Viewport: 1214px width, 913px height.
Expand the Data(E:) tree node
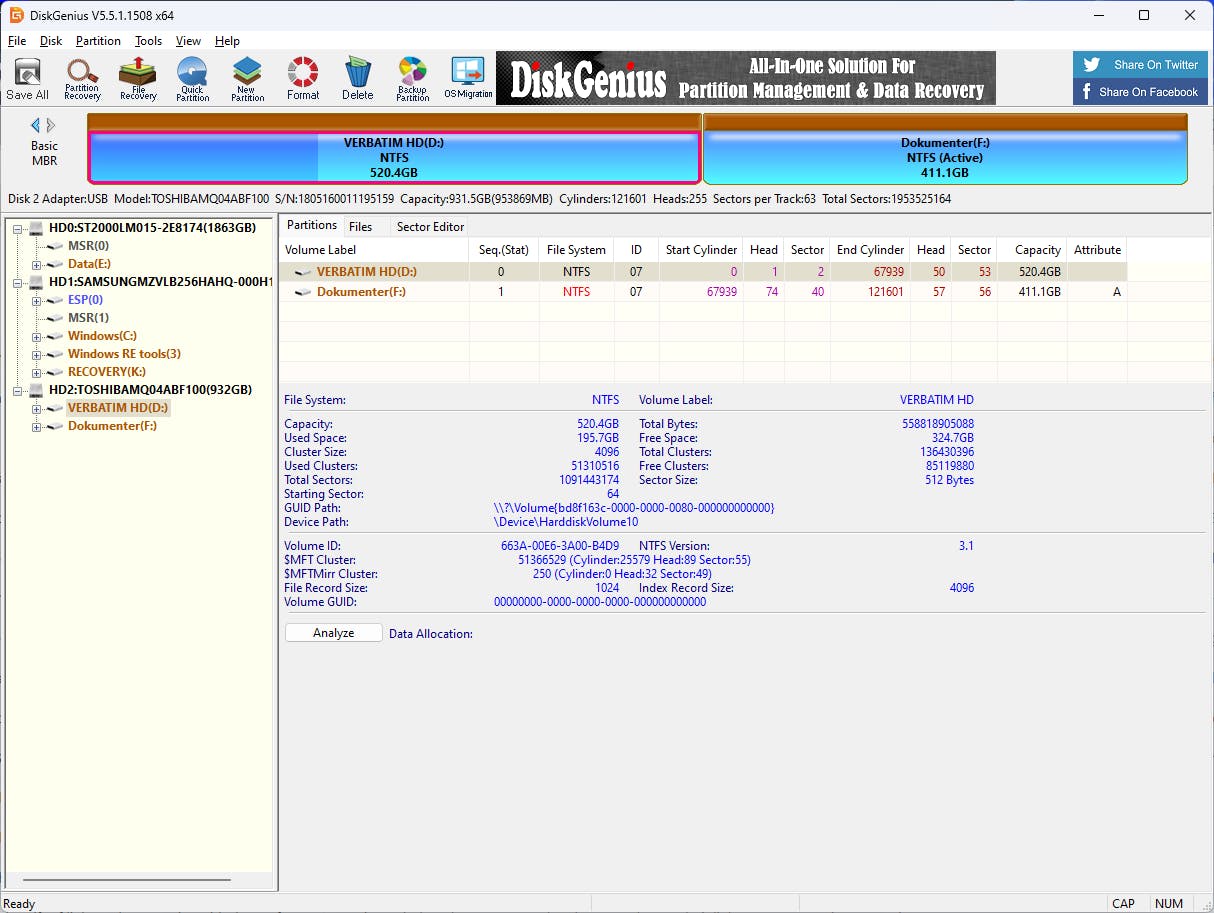pos(37,264)
